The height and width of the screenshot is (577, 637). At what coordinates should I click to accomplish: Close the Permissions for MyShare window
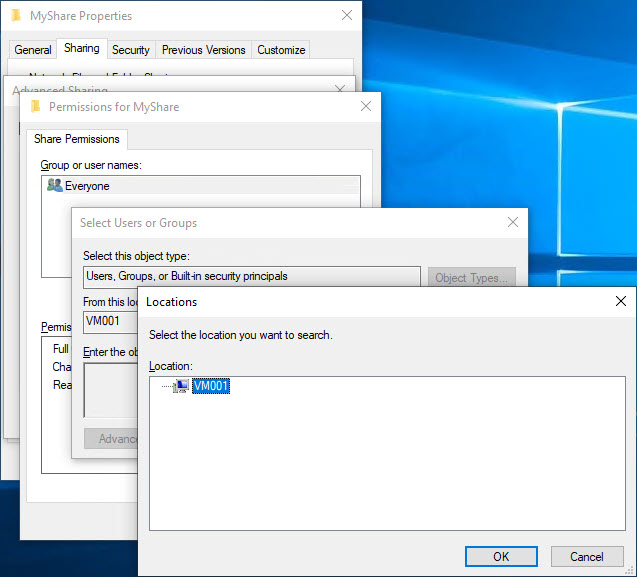tap(366, 107)
